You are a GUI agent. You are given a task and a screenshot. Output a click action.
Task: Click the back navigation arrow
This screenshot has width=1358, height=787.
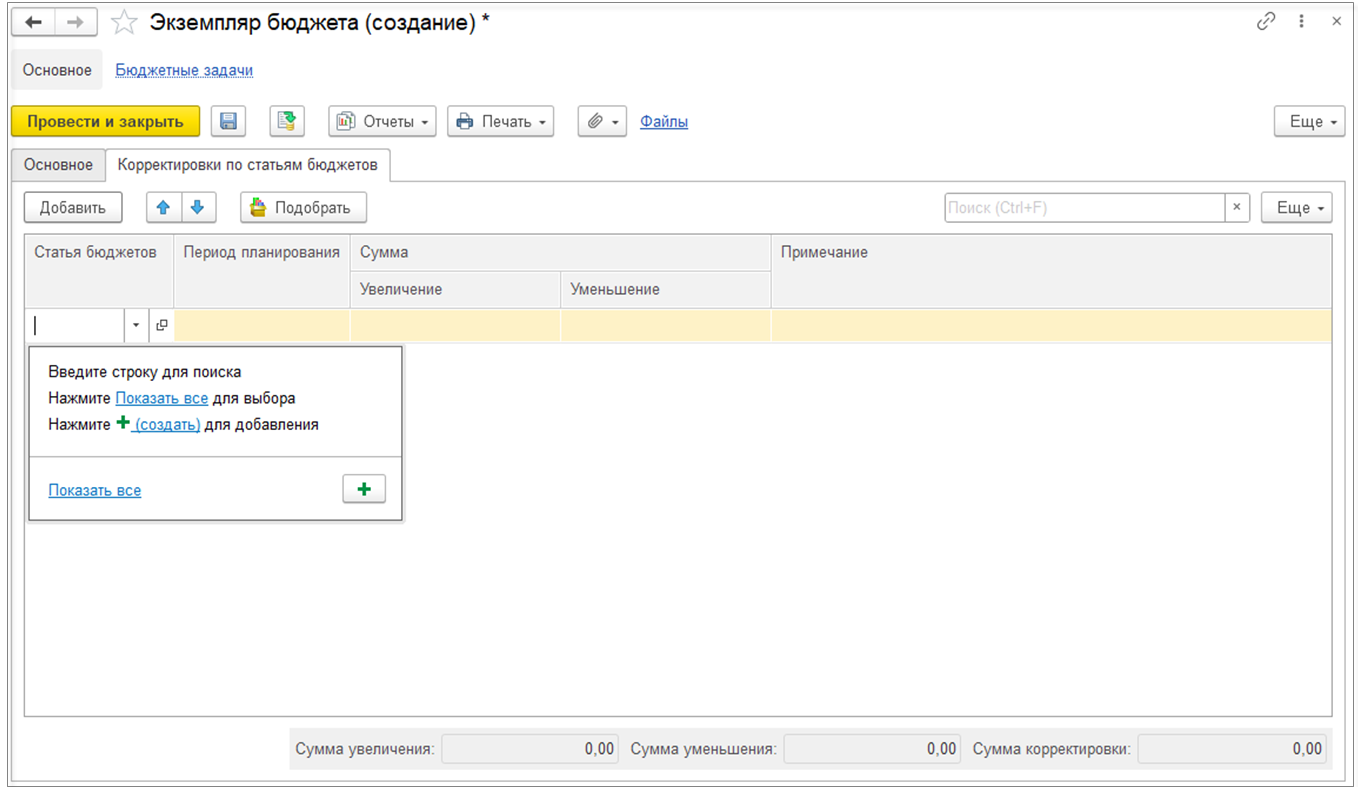click(33, 22)
